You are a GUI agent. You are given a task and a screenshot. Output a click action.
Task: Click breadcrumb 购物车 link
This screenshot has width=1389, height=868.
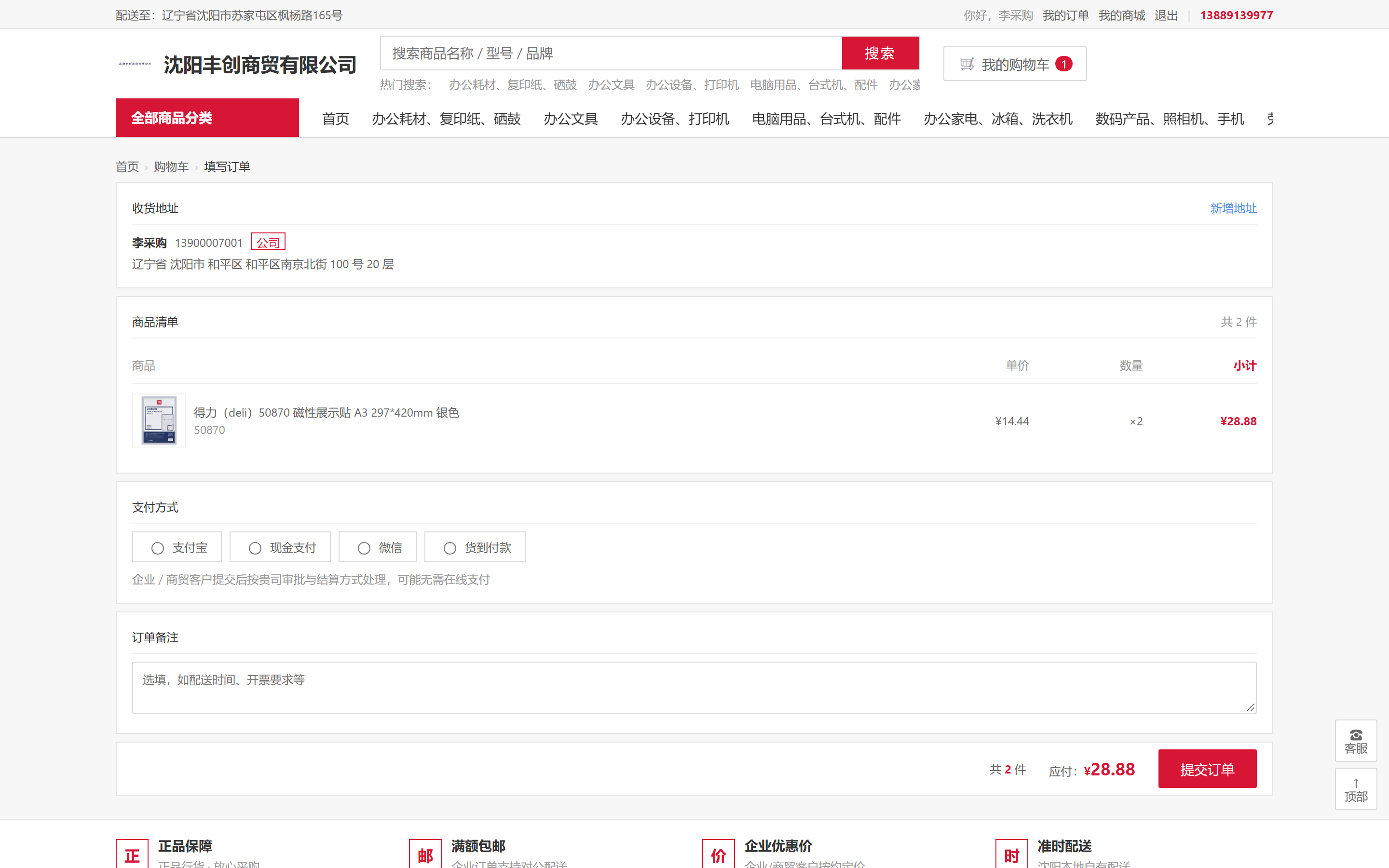pos(171,166)
